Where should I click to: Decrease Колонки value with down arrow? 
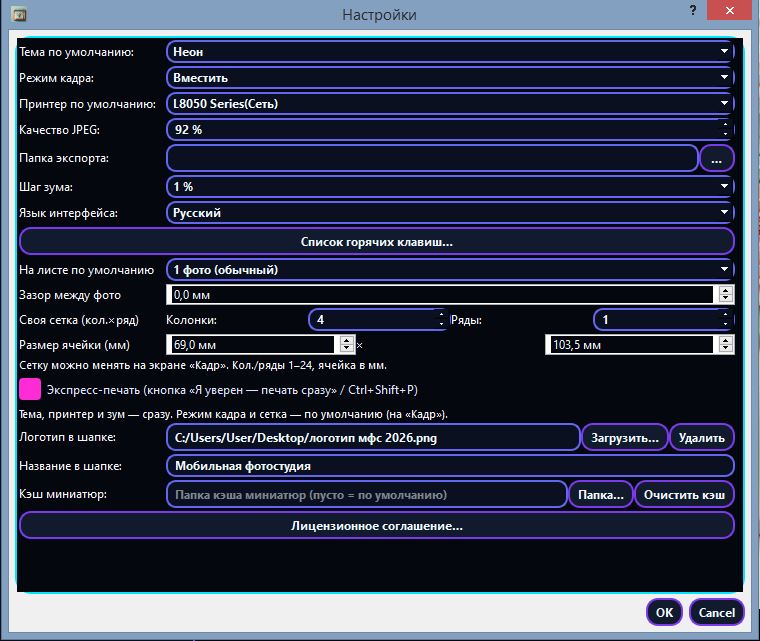(x=441, y=324)
